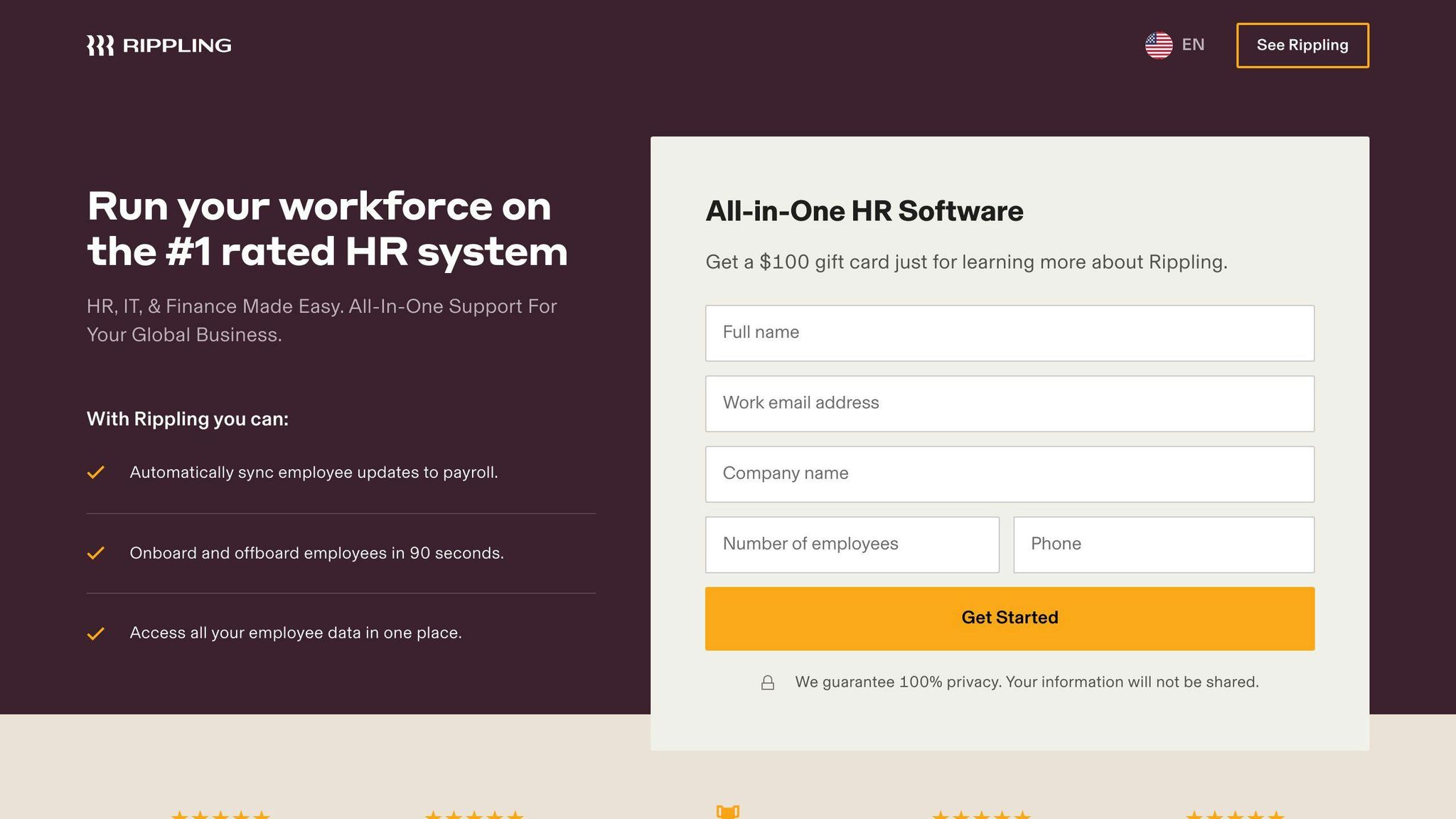This screenshot has width=1456, height=819.
Task: Submit form with Get Started button
Action: tap(1010, 618)
